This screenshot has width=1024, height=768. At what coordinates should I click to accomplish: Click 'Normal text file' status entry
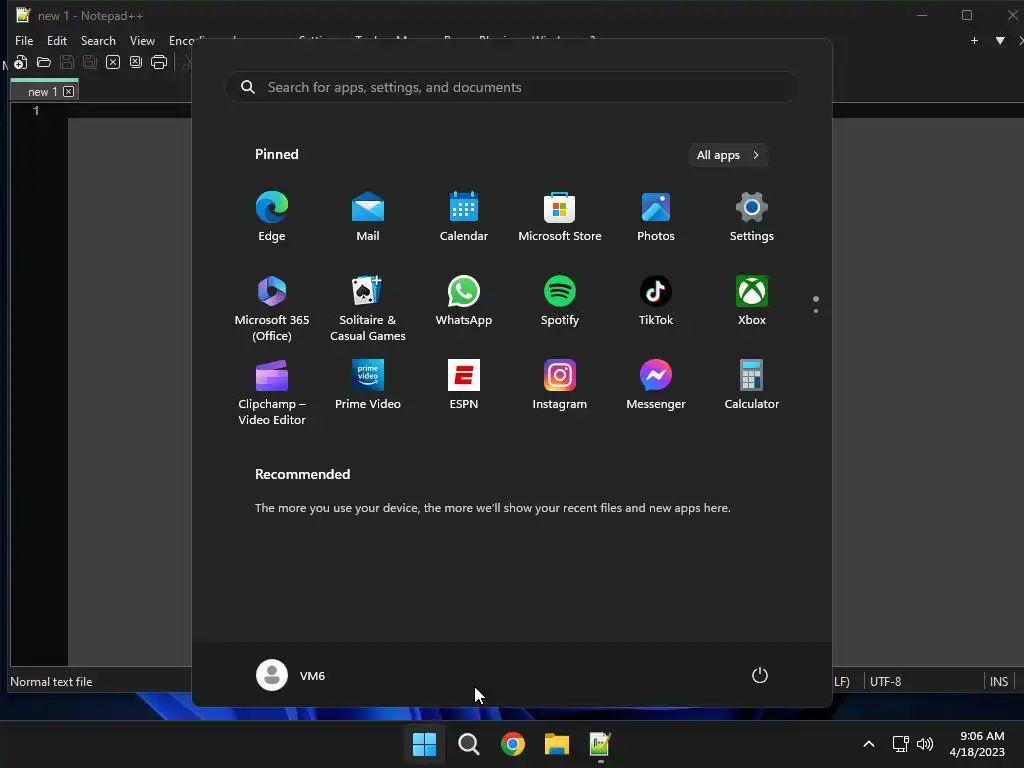click(x=51, y=681)
